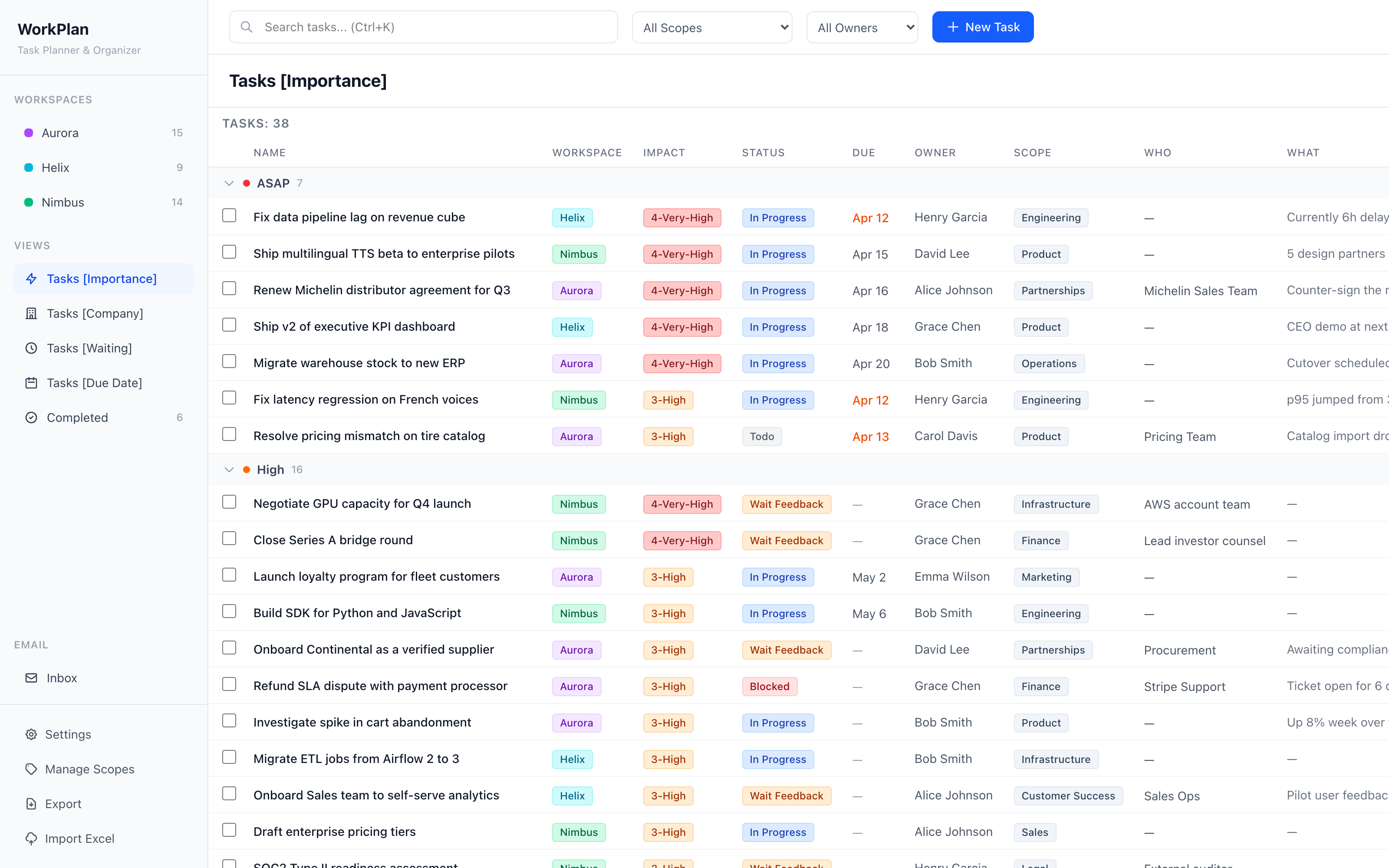
Task: Click the clock icon beside Tasks [Waiting]
Action: tap(32, 349)
